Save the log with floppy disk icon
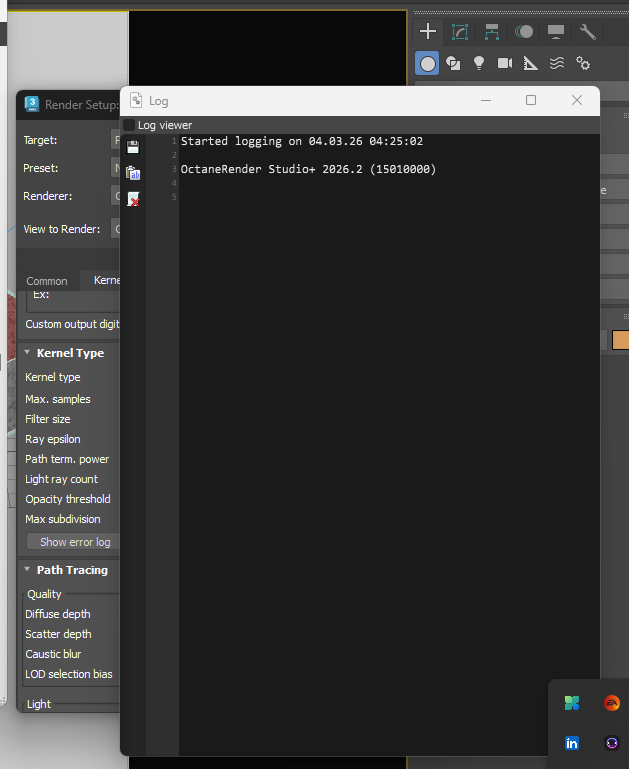Viewport: 629px width, 769px height. point(133,147)
